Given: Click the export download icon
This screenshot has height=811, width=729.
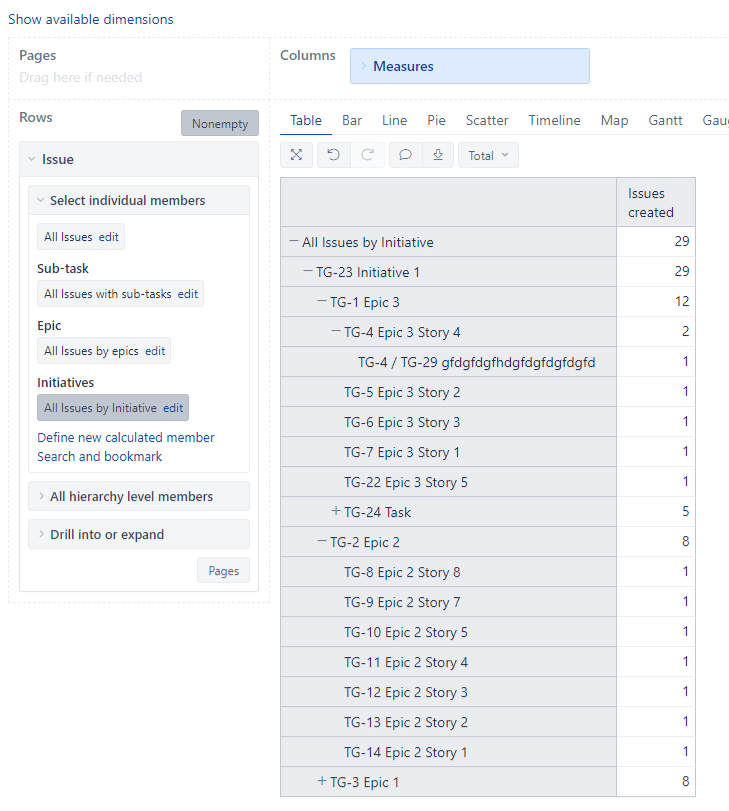Looking at the screenshot, I should tap(437, 155).
